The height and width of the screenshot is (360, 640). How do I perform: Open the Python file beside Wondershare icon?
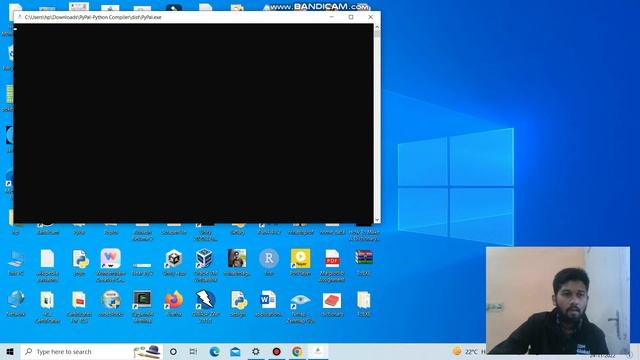click(x=80, y=259)
